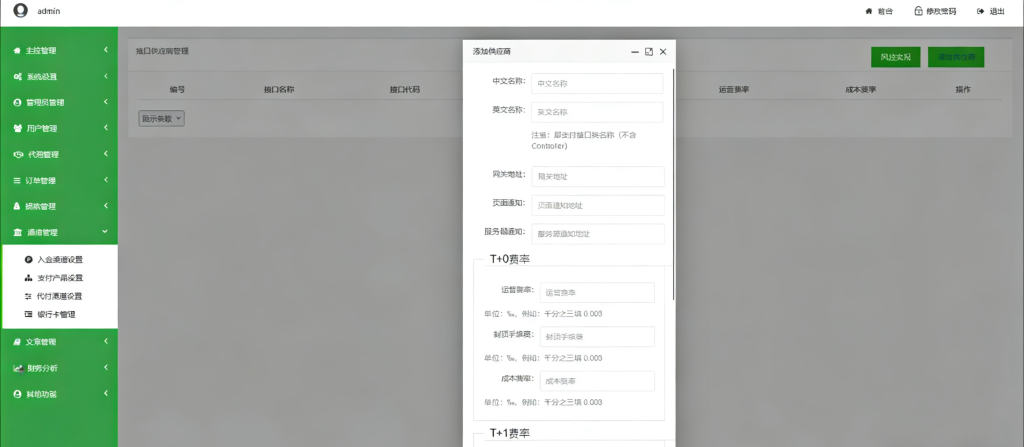Click the 服务器通知 address input field
This screenshot has height=447, width=1024.
pyautogui.click(x=598, y=234)
